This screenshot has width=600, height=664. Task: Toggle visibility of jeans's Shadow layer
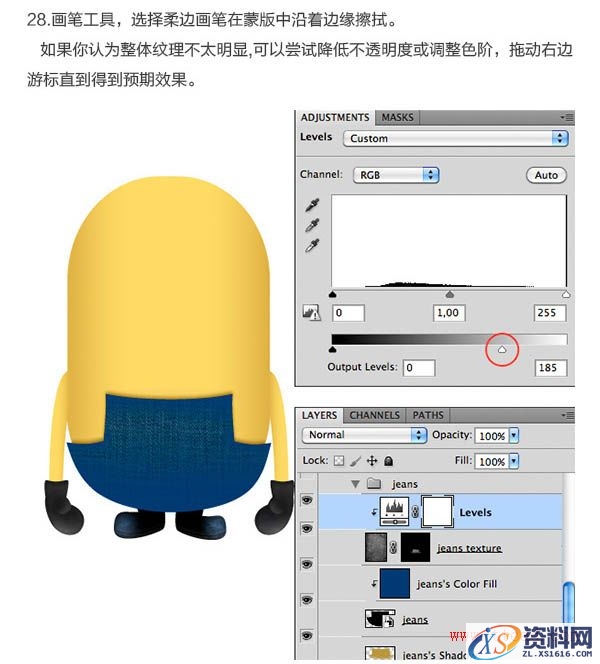click(307, 635)
